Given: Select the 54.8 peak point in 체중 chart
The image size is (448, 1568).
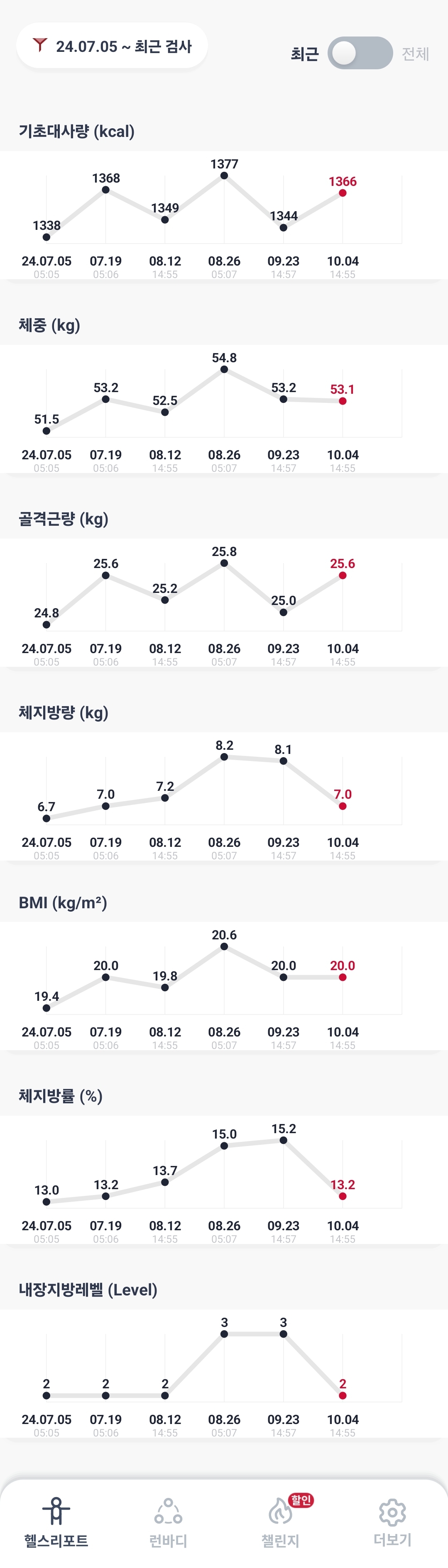Looking at the screenshot, I should tap(224, 369).
